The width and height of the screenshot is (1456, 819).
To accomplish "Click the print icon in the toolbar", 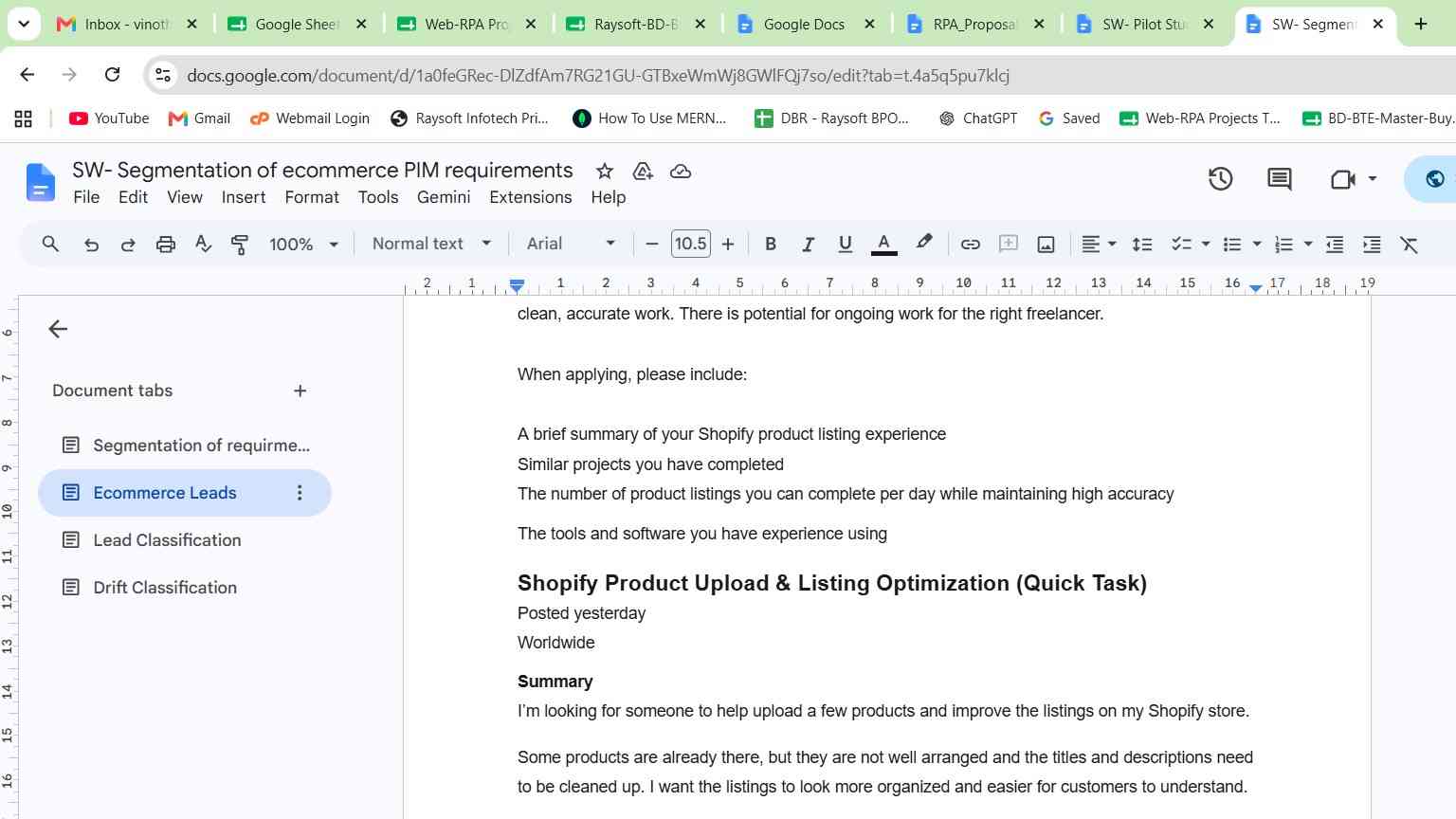I will 166,245.
